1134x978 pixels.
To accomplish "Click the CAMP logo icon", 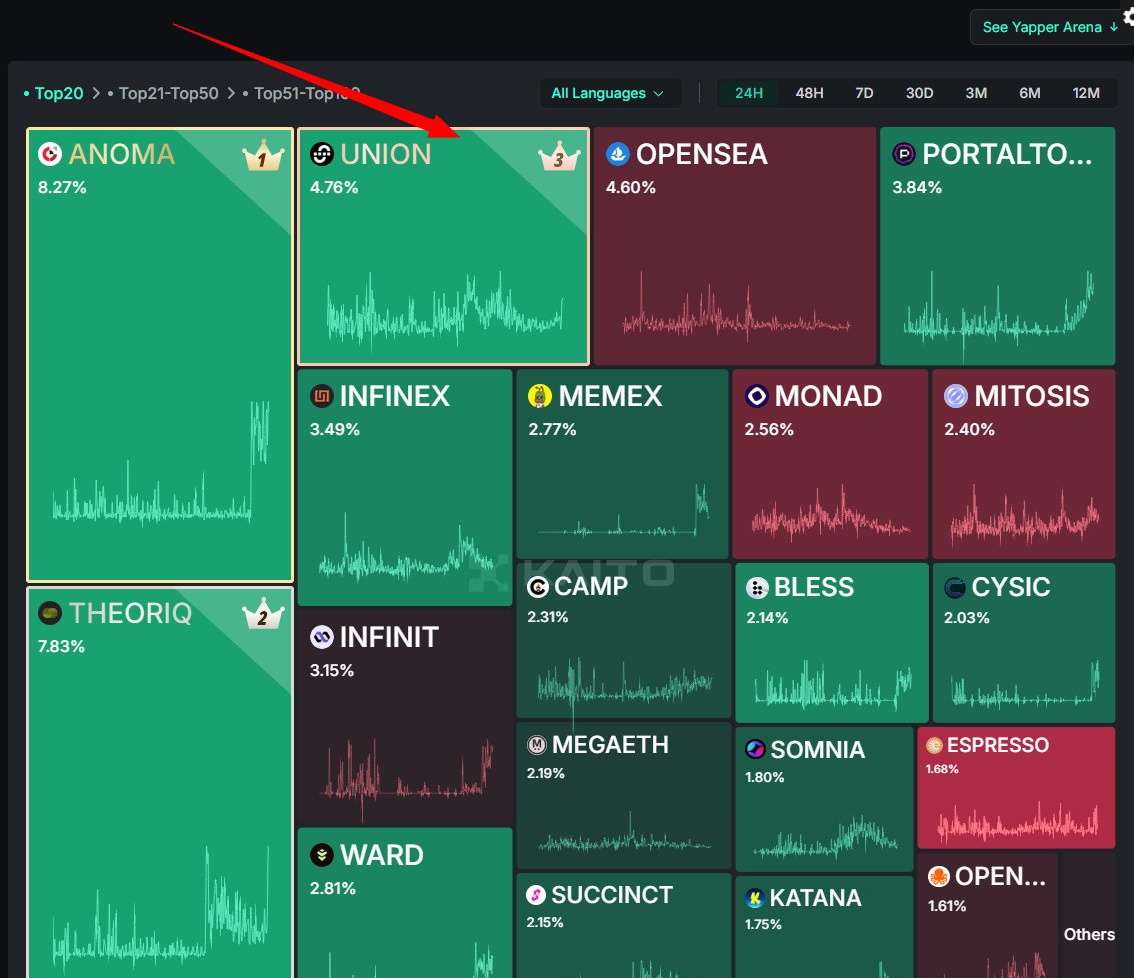I will [x=538, y=587].
